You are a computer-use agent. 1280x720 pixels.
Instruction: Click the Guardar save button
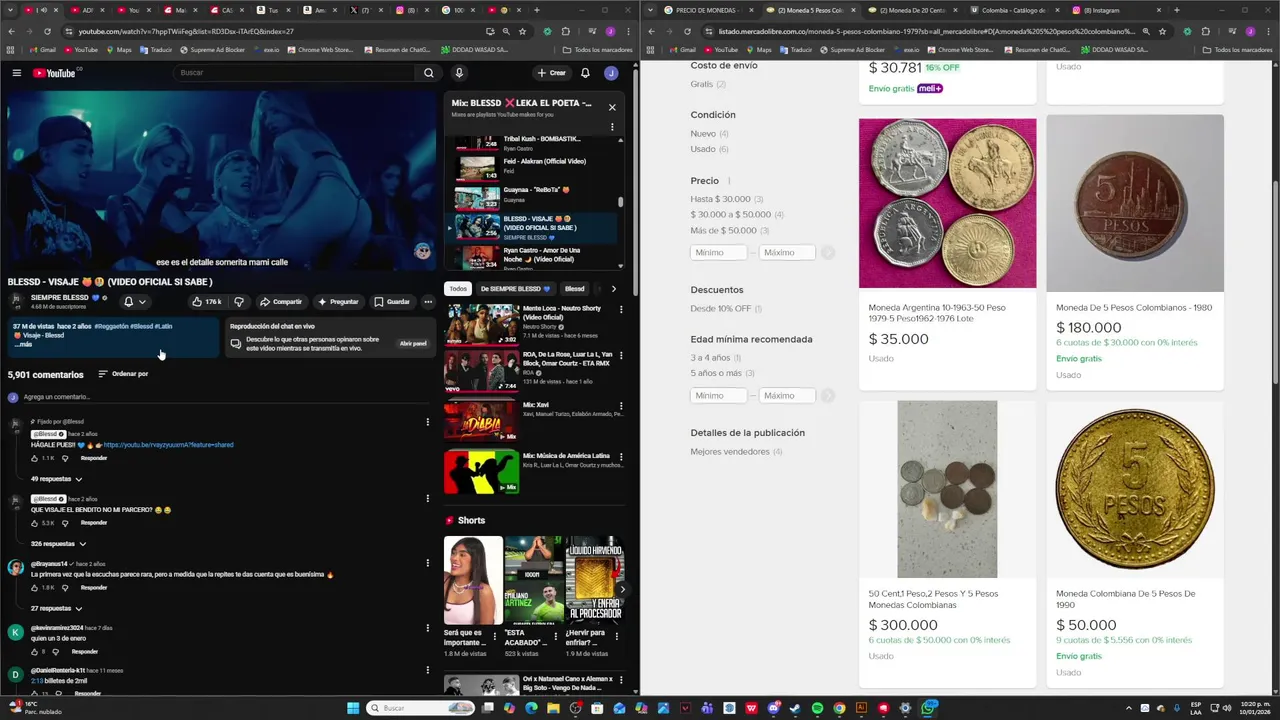[x=391, y=301]
